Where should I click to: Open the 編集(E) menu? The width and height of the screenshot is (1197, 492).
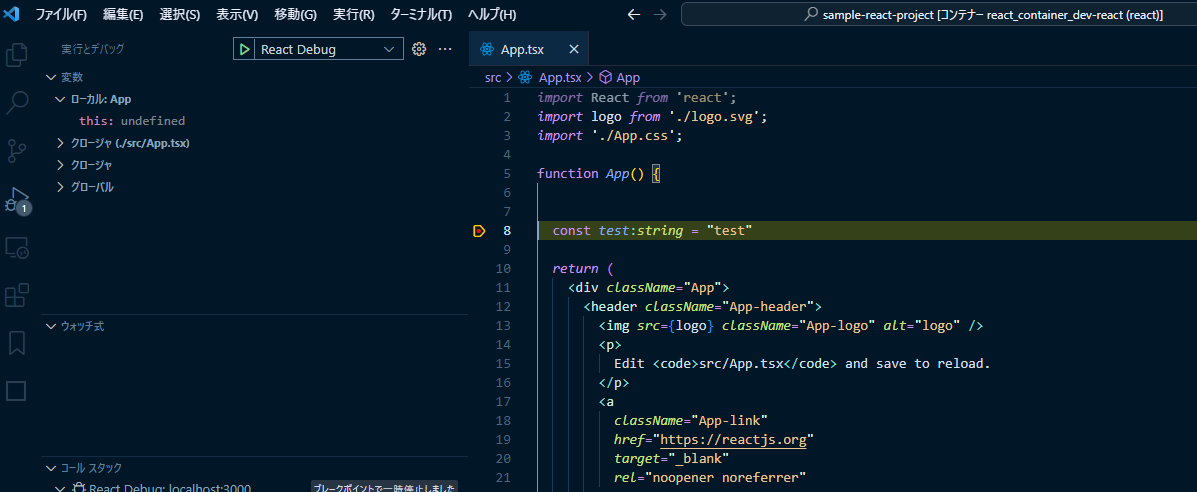click(123, 15)
